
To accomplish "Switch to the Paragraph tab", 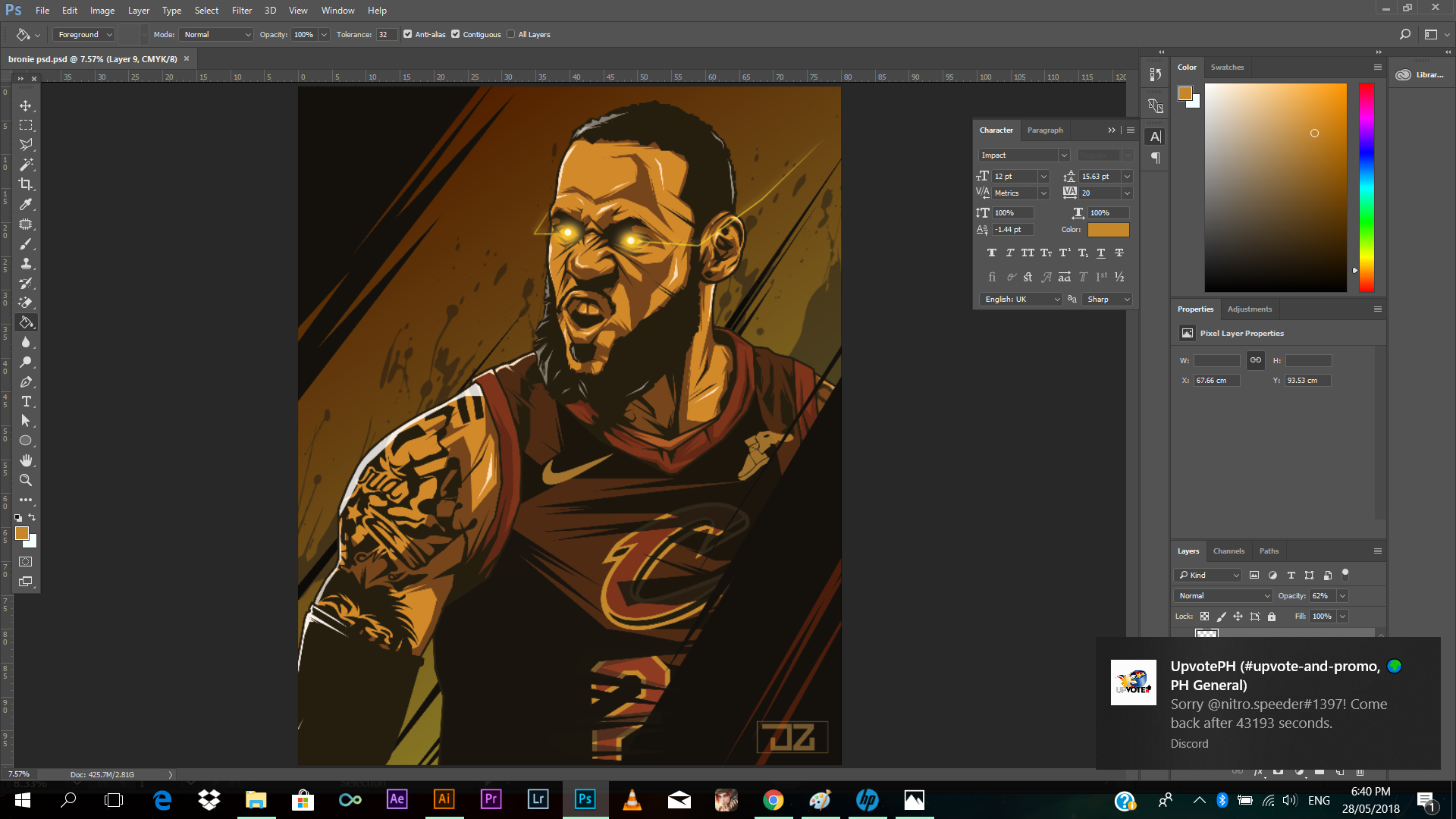I will coord(1045,130).
